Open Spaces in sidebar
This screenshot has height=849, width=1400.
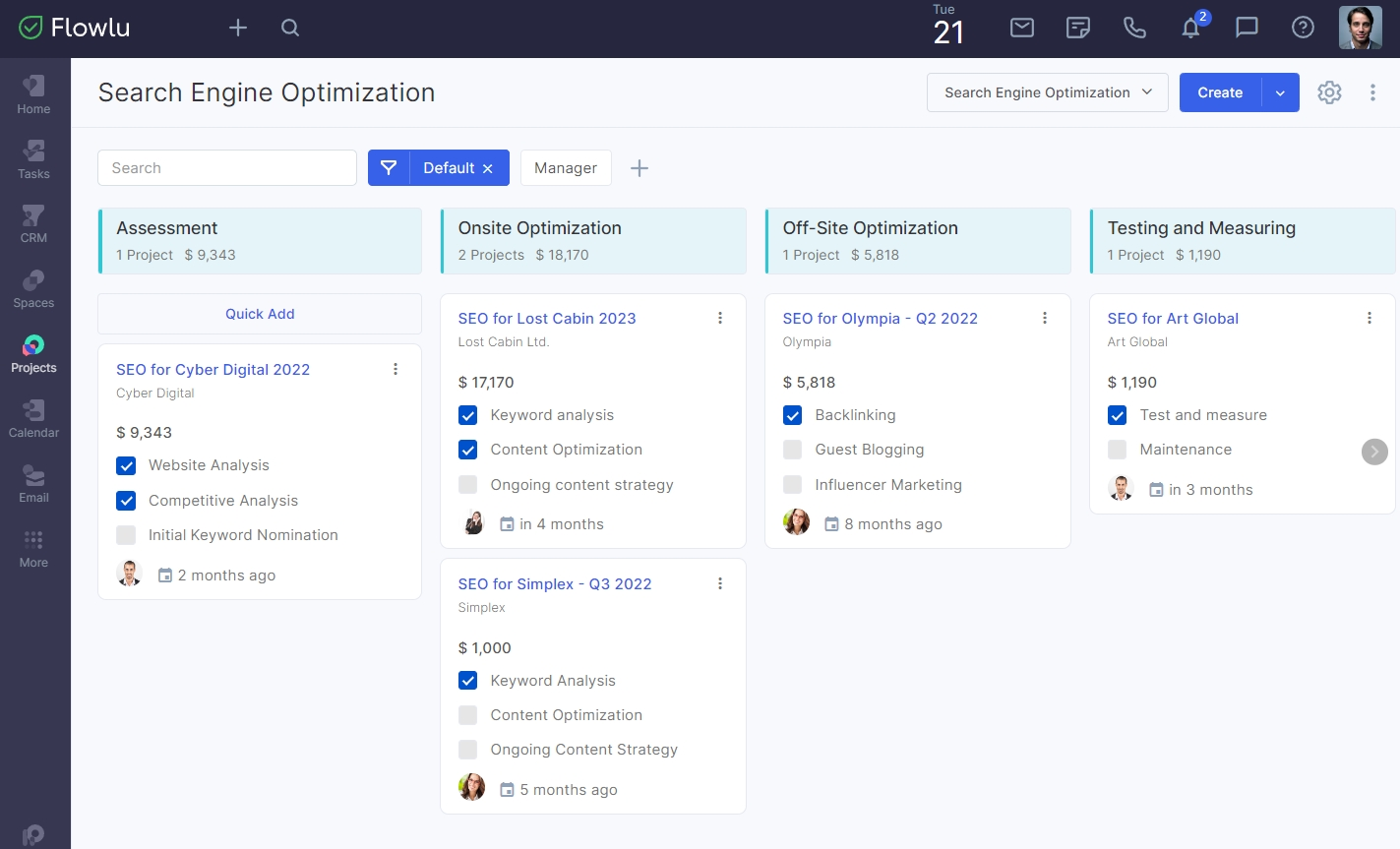(x=34, y=289)
